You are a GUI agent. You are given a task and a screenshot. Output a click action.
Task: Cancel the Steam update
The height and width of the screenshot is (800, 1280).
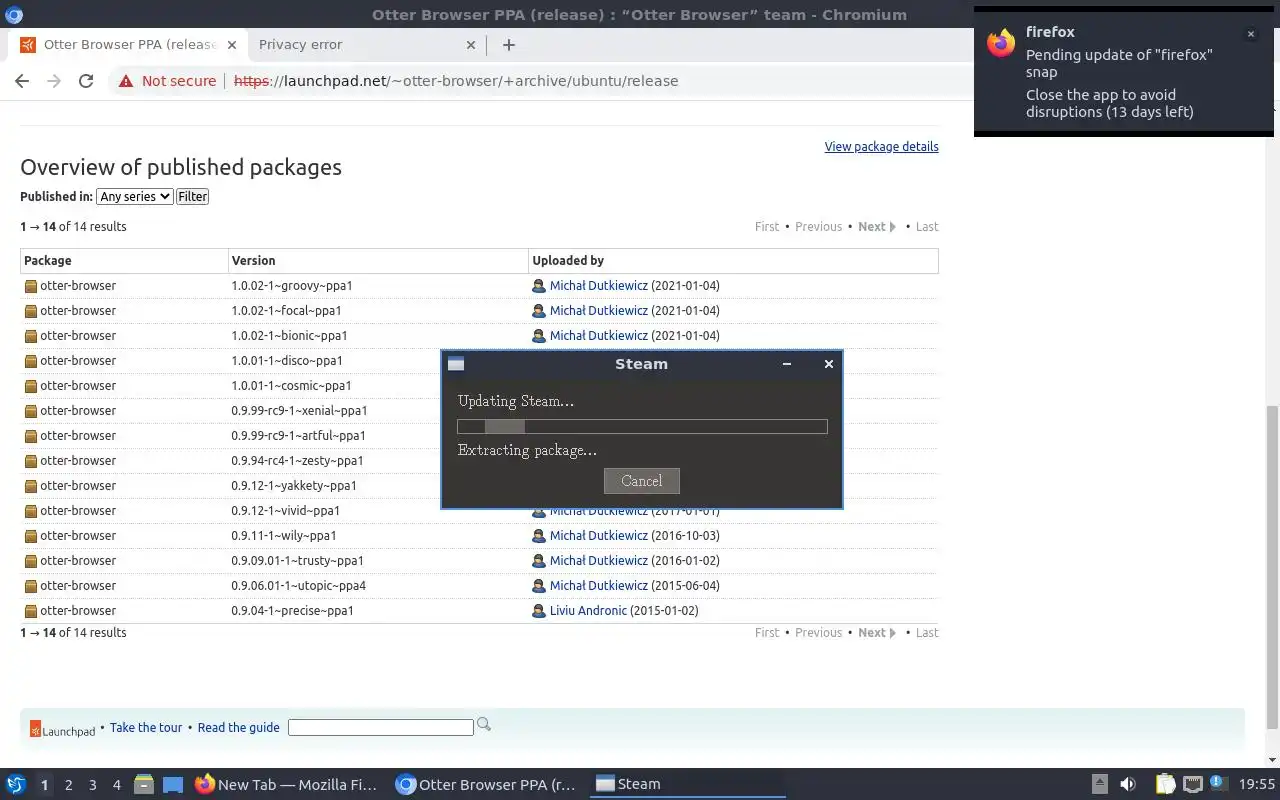click(x=641, y=481)
